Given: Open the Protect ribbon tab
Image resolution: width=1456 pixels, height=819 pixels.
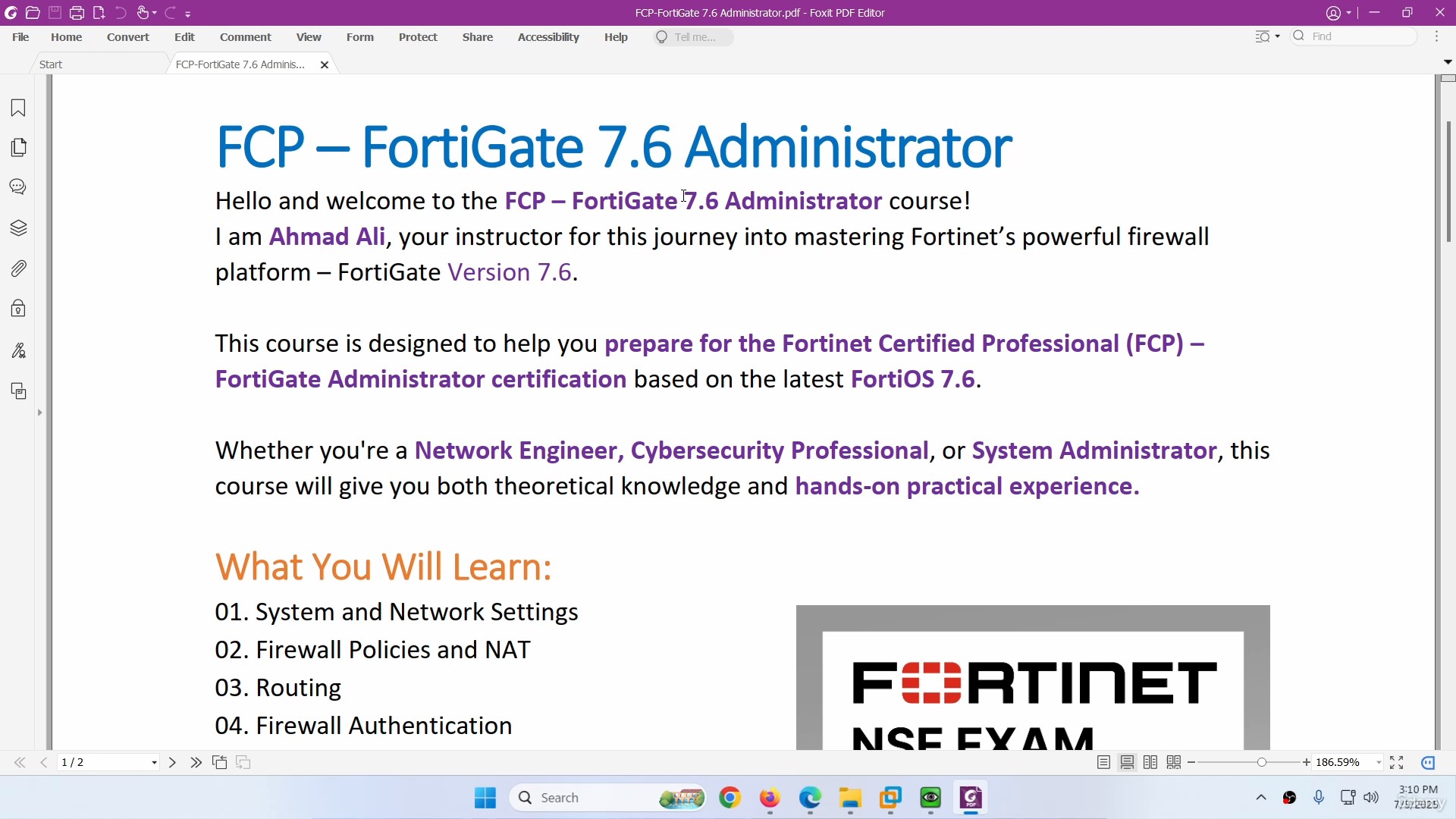Looking at the screenshot, I should pos(418,37).
